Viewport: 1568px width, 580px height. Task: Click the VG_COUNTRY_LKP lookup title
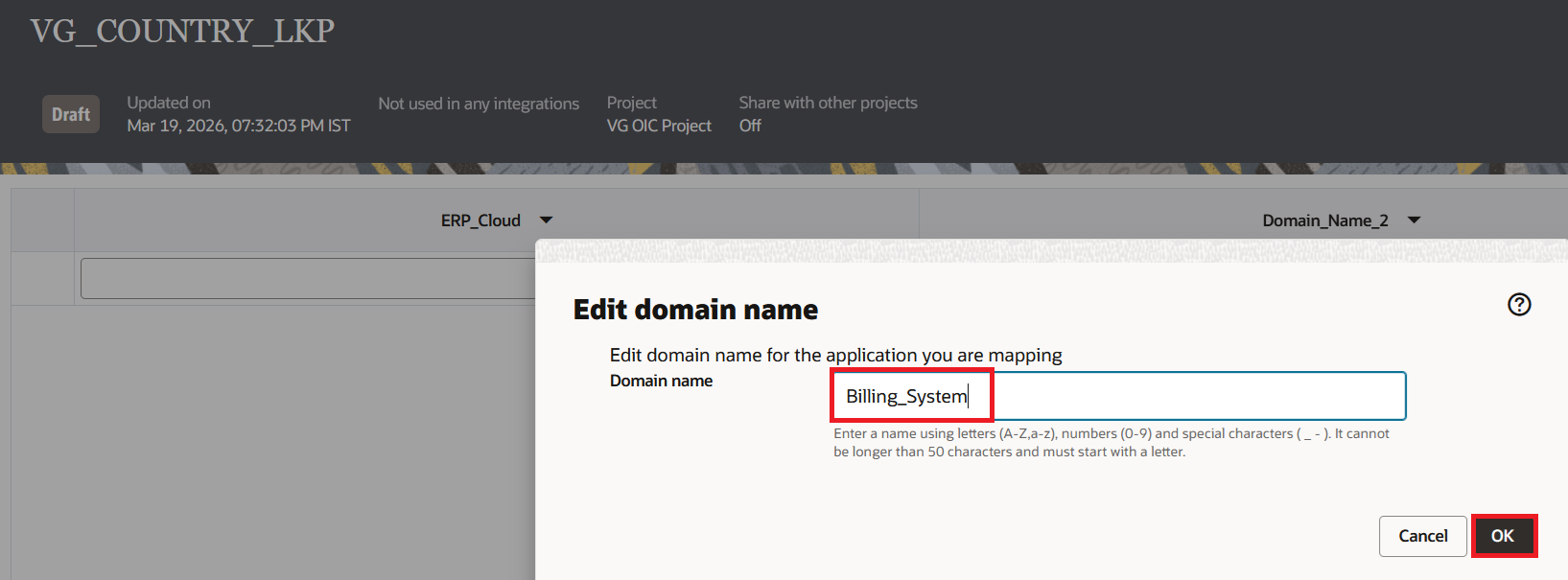pos(182,31)
